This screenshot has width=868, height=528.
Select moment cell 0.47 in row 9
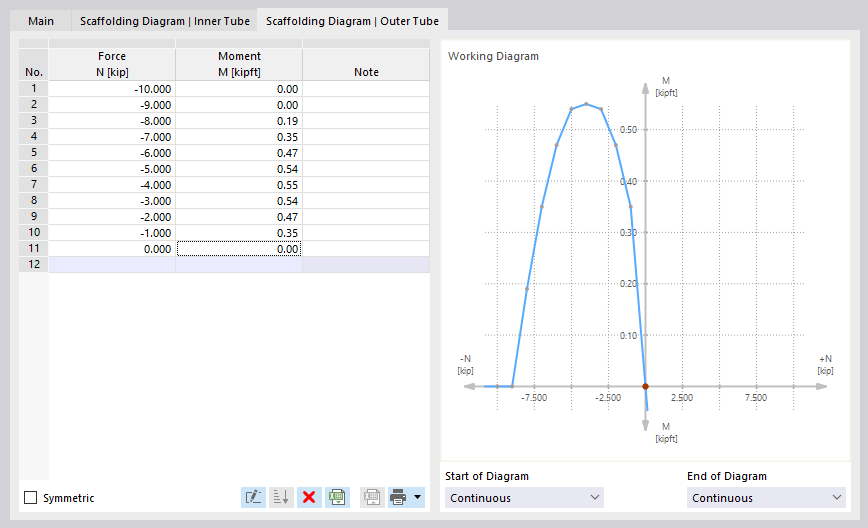point(239,217)
